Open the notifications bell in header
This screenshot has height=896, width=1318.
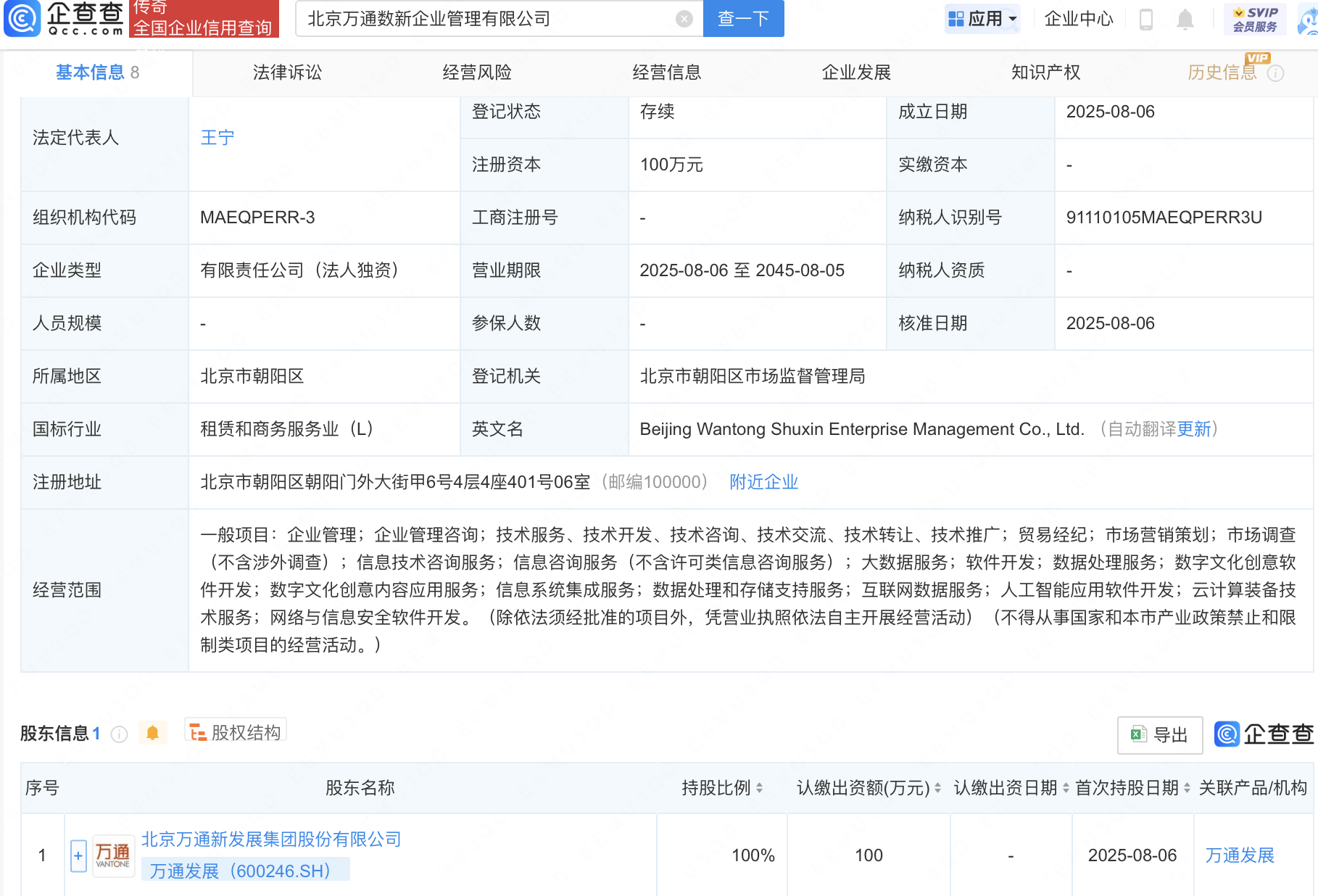click(1185, 19)
